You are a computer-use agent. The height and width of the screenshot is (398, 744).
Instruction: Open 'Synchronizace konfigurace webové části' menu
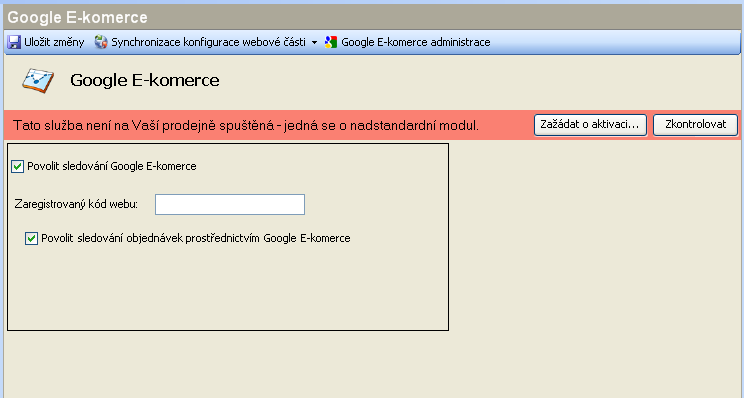(x=208, y=42)
